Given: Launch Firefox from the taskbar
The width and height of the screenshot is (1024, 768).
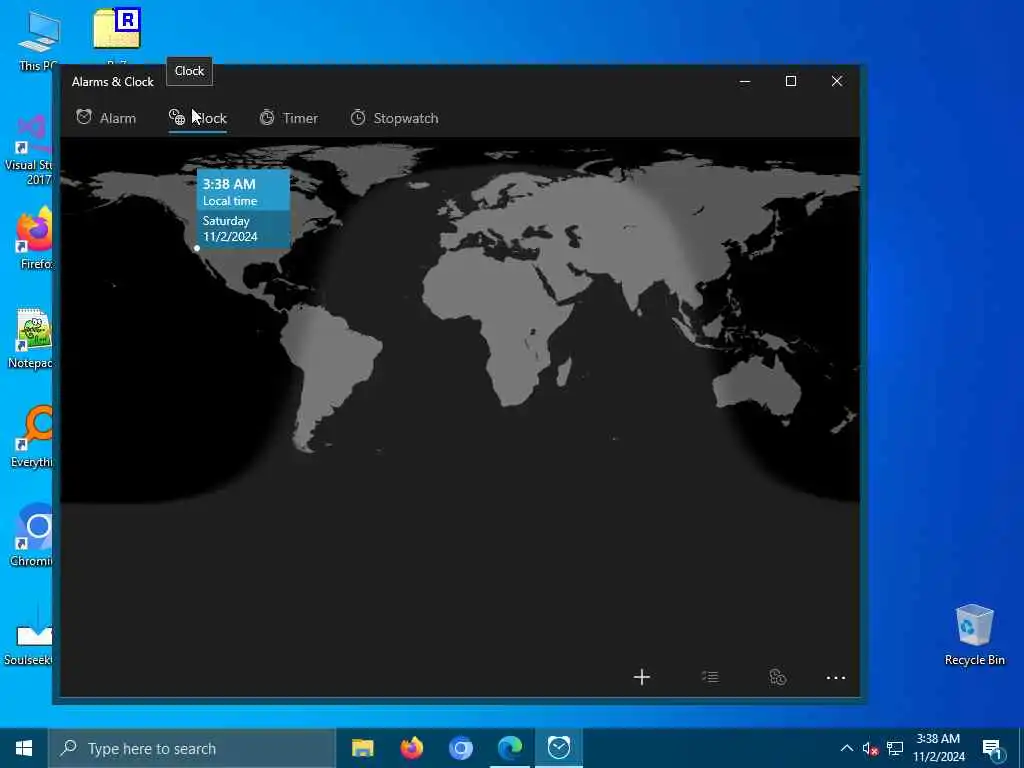Looking at the screenshot, I should tap(411, 748).
